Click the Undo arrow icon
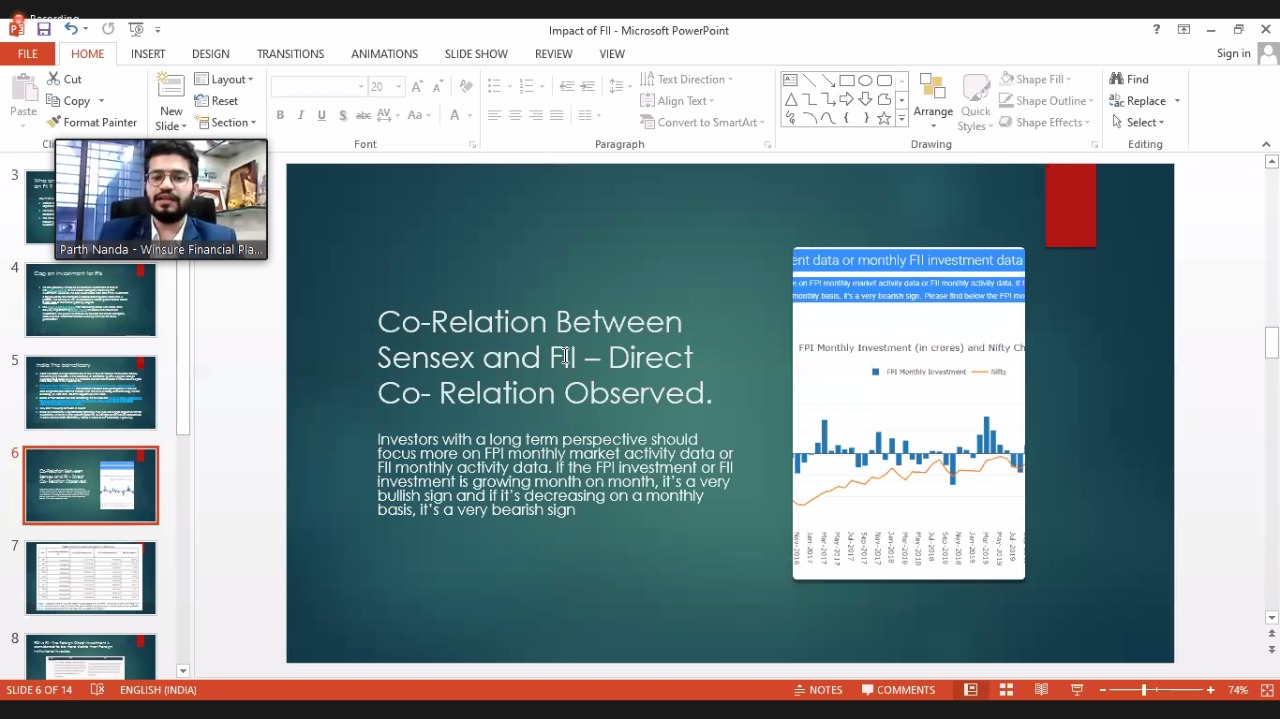Viewport: 1280px width, 719px height. pyautogui.click(x=70, y=30)
